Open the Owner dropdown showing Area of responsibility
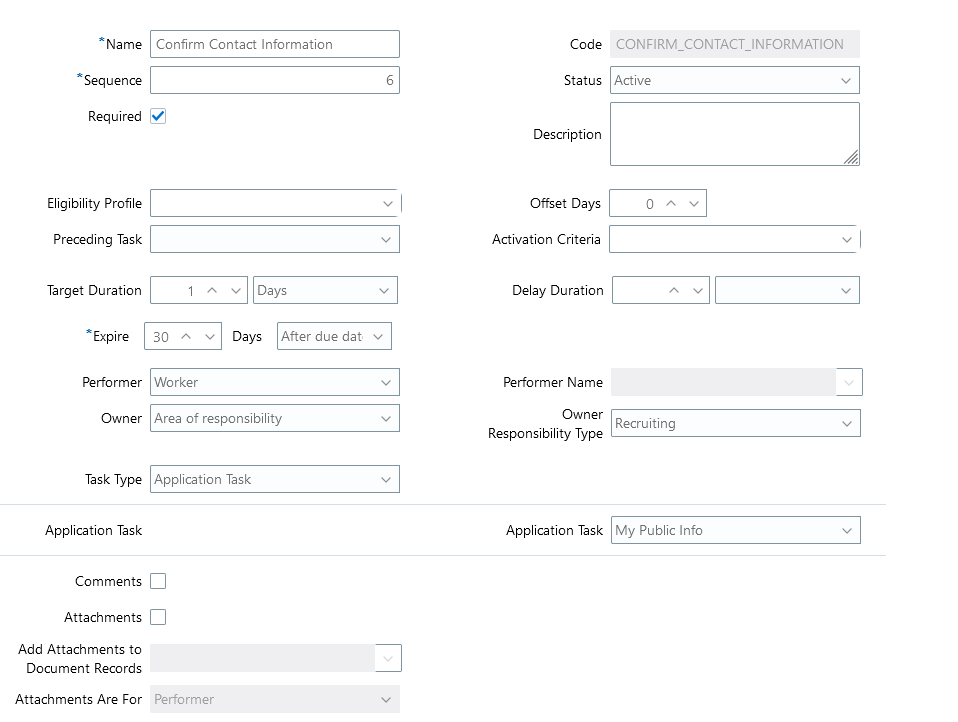 (388, 418)
